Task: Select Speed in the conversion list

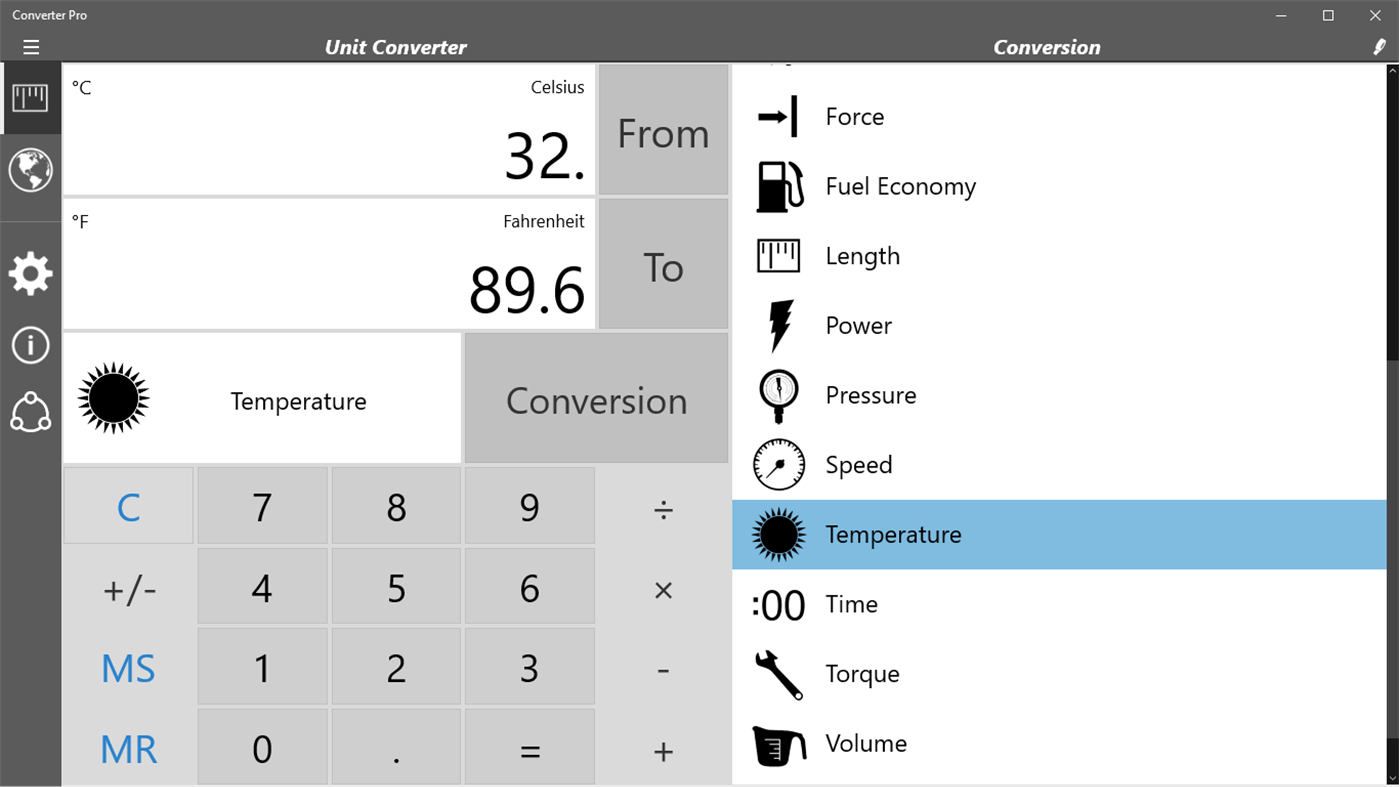Action: (x=858, y=465)
